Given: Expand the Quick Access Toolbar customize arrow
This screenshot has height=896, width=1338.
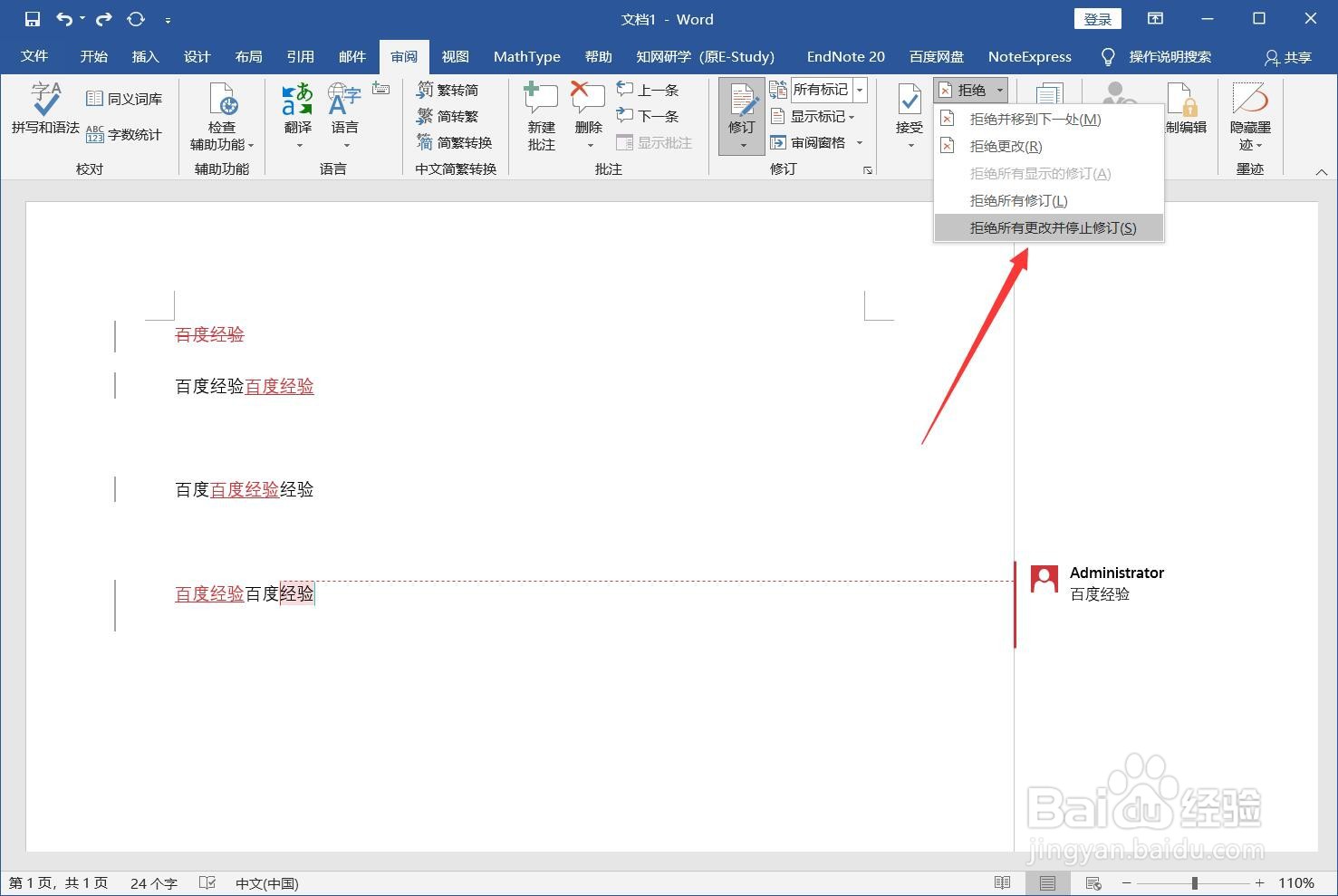Looking at the screenshot, I should (x=168, y=19).
